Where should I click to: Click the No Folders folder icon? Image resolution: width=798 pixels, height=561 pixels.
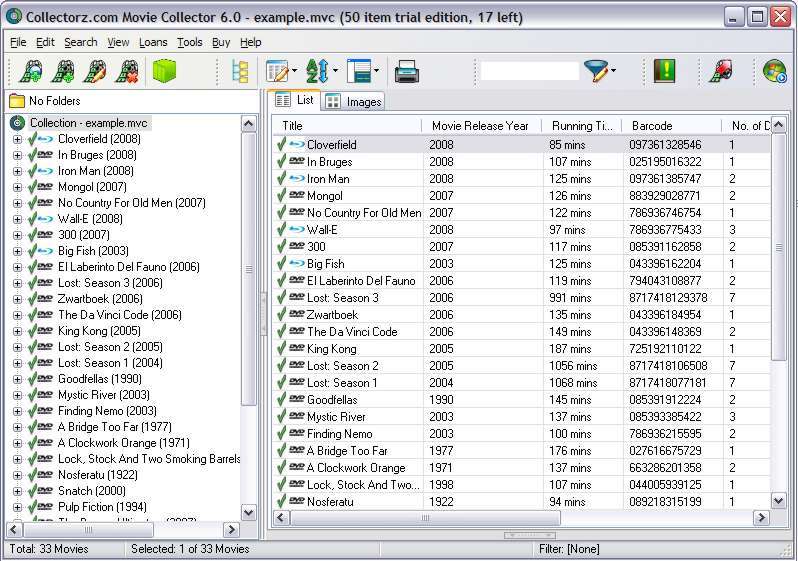click(17, 101)
